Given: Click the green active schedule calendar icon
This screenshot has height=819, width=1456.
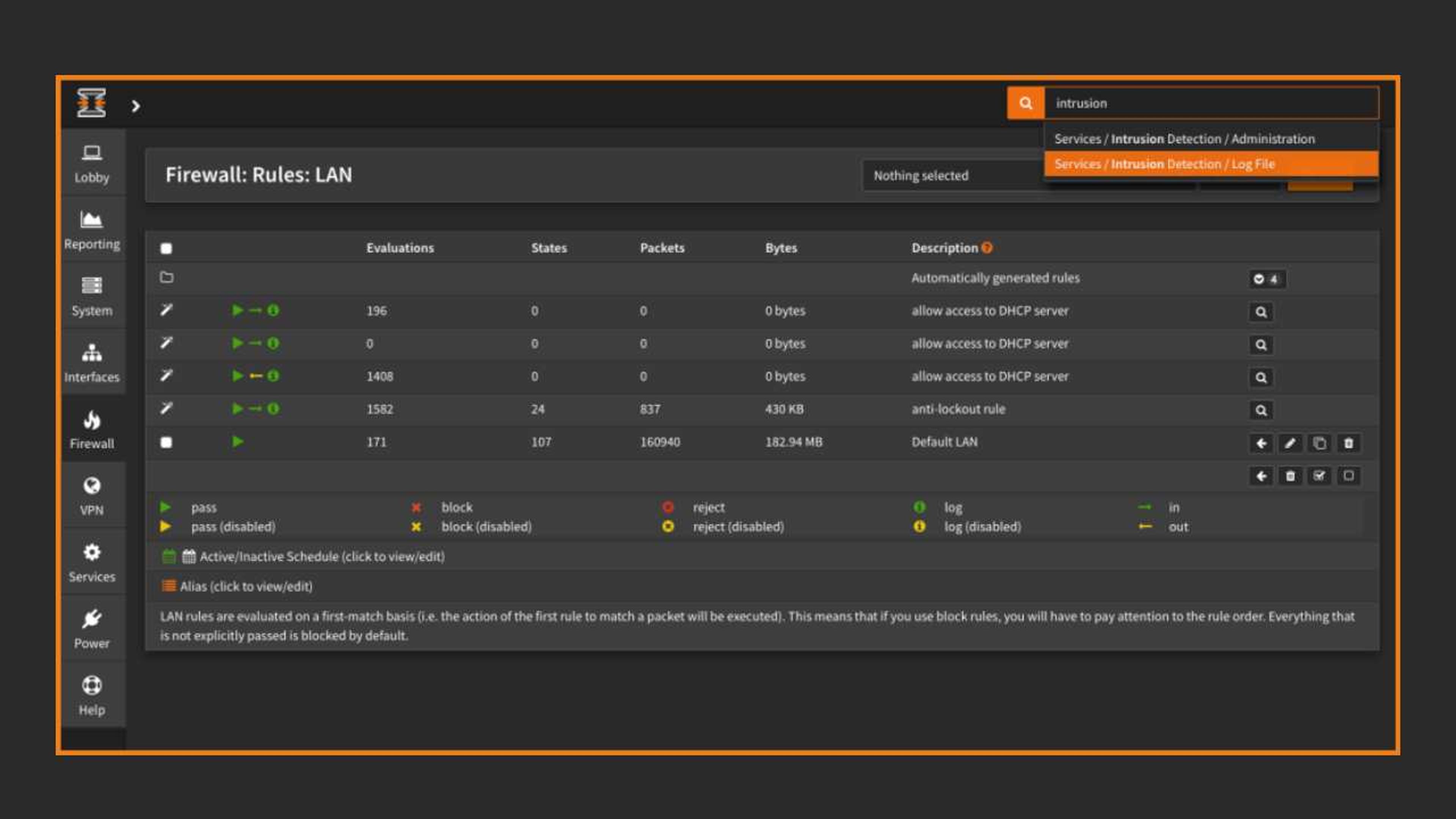Looking at the screenshot, I should tap(169, 556).
